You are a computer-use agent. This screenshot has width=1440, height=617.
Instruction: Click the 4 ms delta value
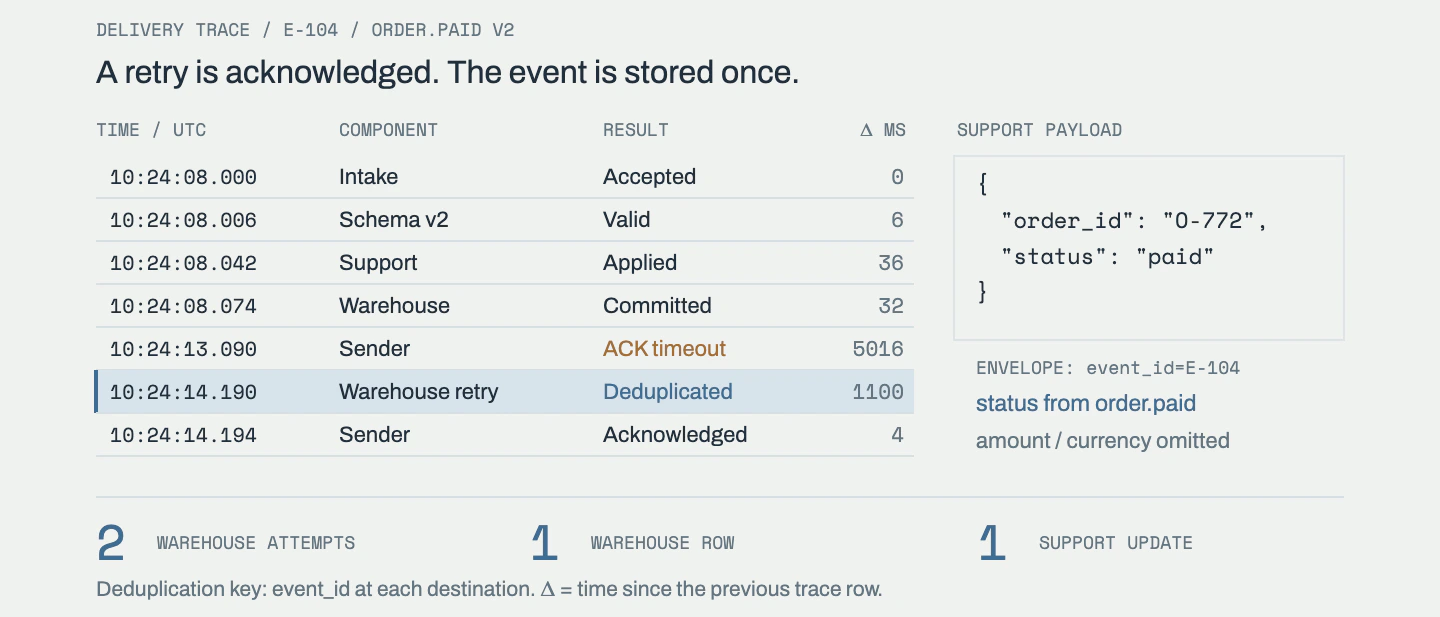point(897,435)
